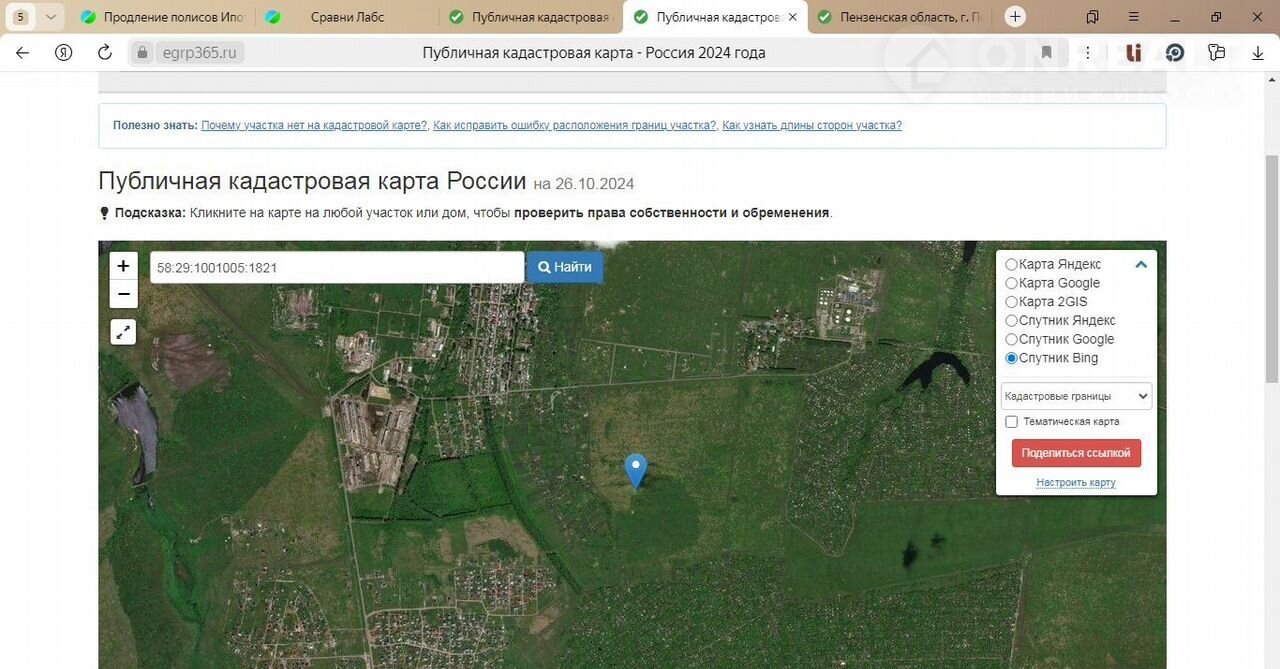1280x669 pixels.
Task: Switch to Сравни Лабс tab
Action: click(345, 17)
